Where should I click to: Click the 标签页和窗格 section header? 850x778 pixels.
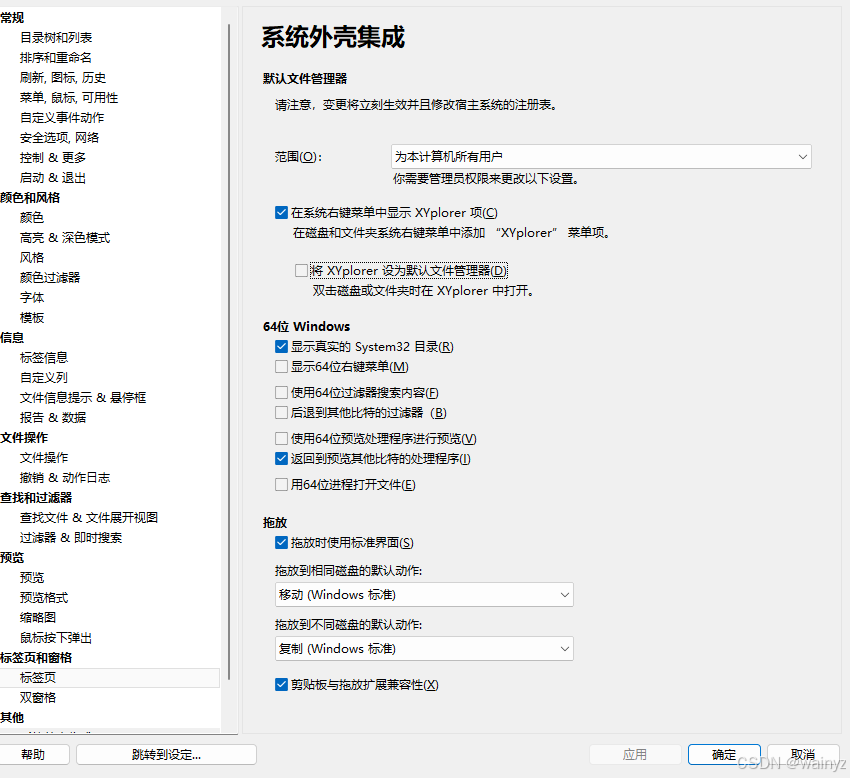pos(36,658)
